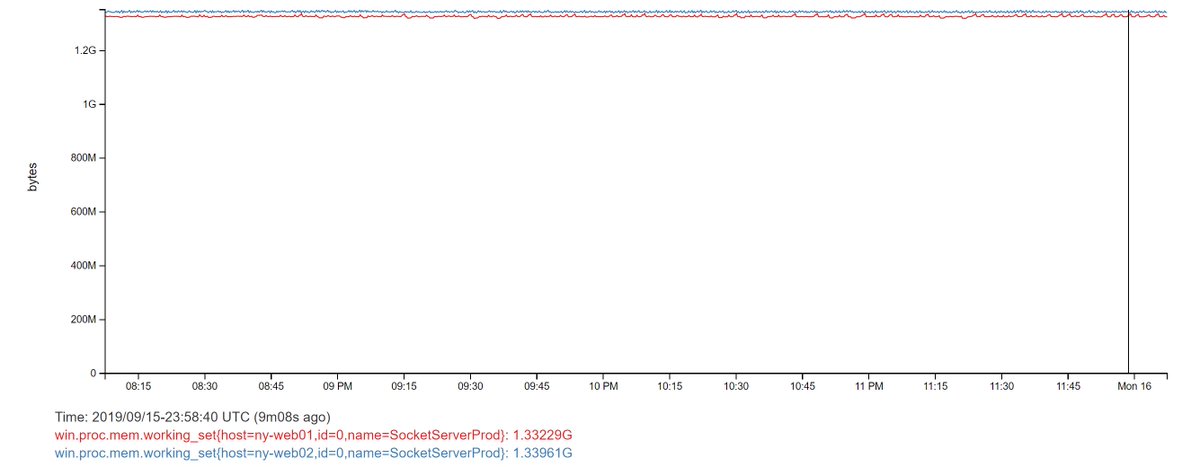1200x467 pixels.
Task: Click the ny-web02 SocketServerProd legend entry
Action: (x=313, y=453)
